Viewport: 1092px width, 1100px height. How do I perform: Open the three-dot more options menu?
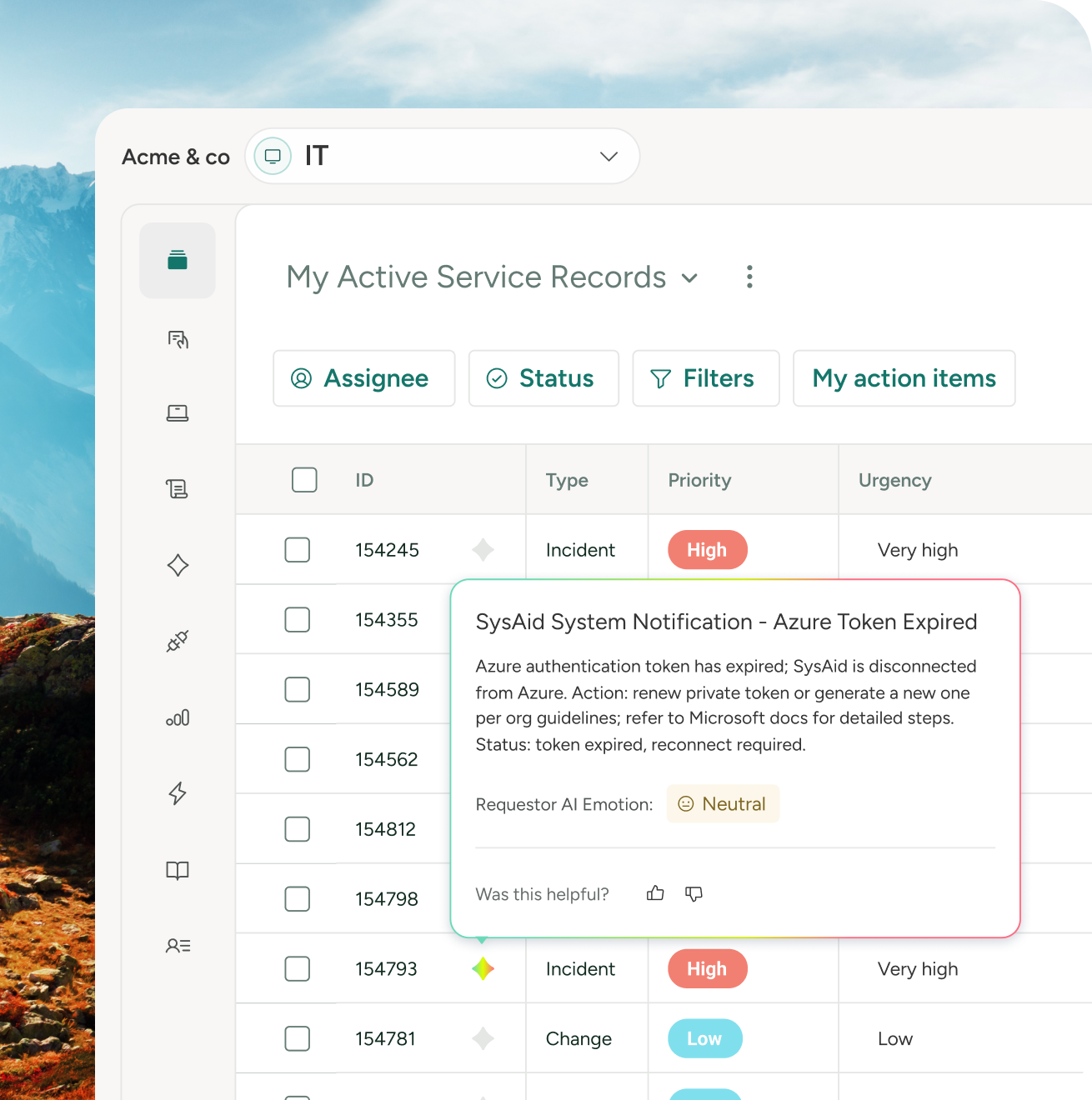749,277
